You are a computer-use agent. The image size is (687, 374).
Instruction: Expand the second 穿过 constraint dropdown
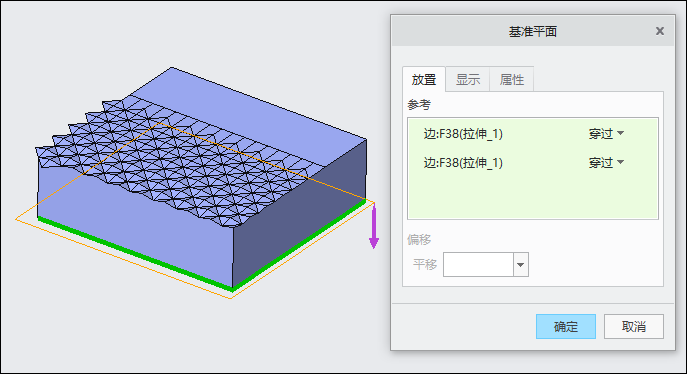(x=606, y=163)
